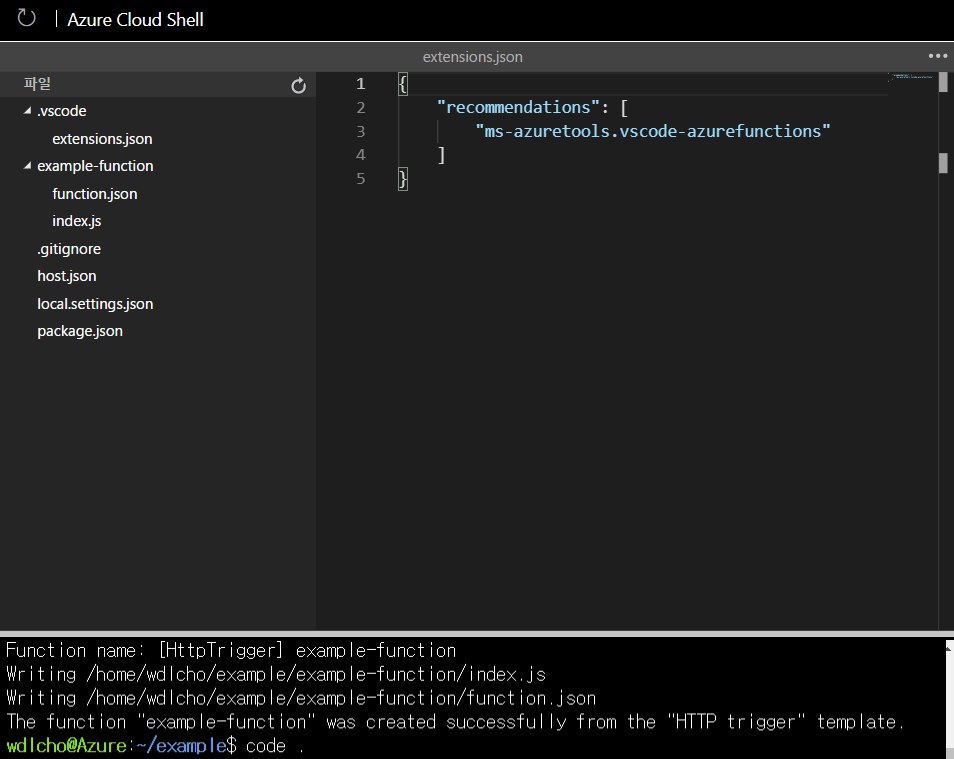954x759 pixels.
Task: Open function.json file
Action: pyautogui.click(x=95, y=194)
